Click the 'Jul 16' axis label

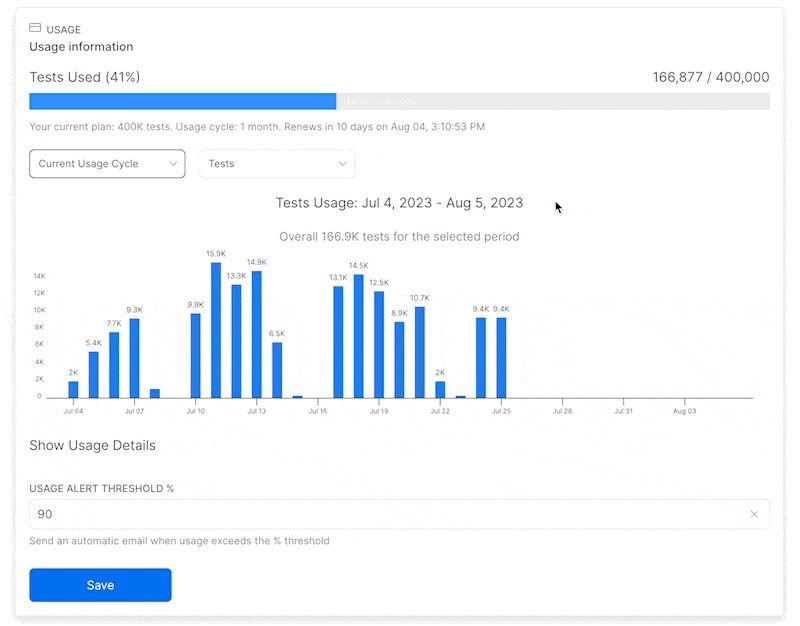click(x=317, y=411)
